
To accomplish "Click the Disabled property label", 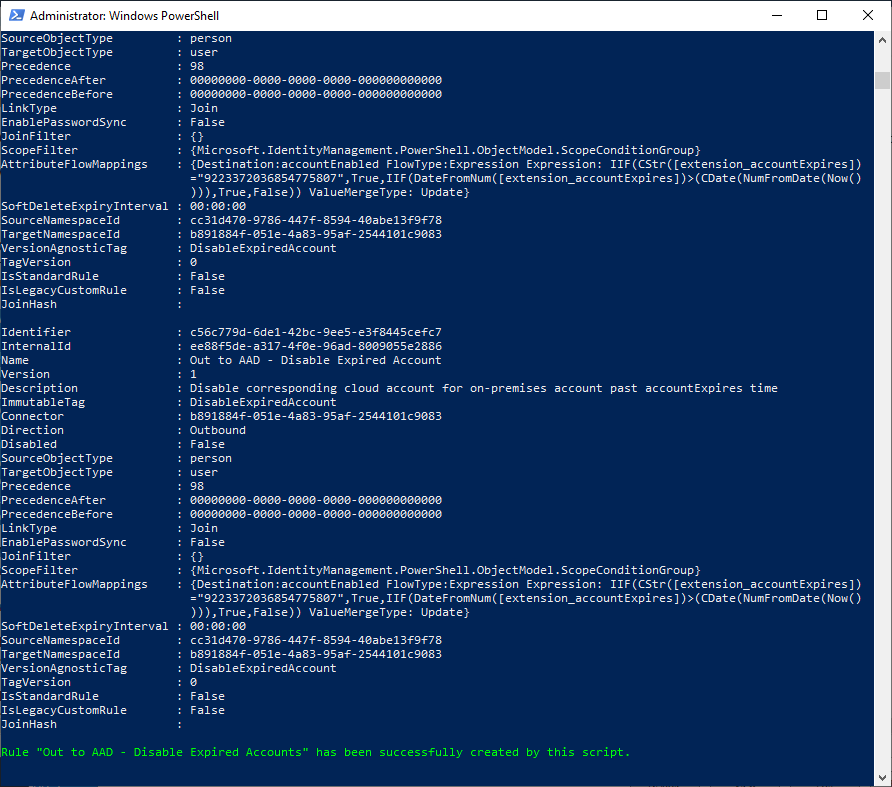I will coord(29,444).
